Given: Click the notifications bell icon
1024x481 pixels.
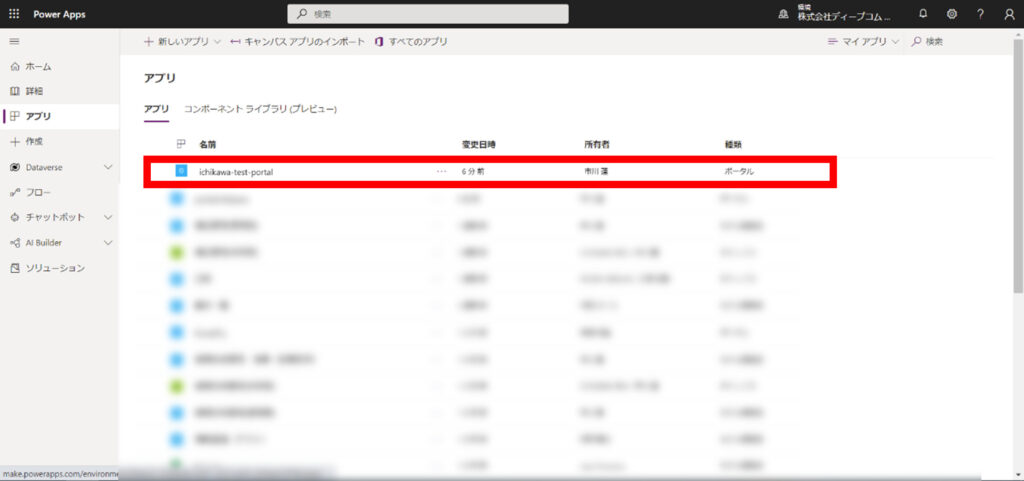Looking at the screenshot, I should pyautogui.click(x=923, y=14).
